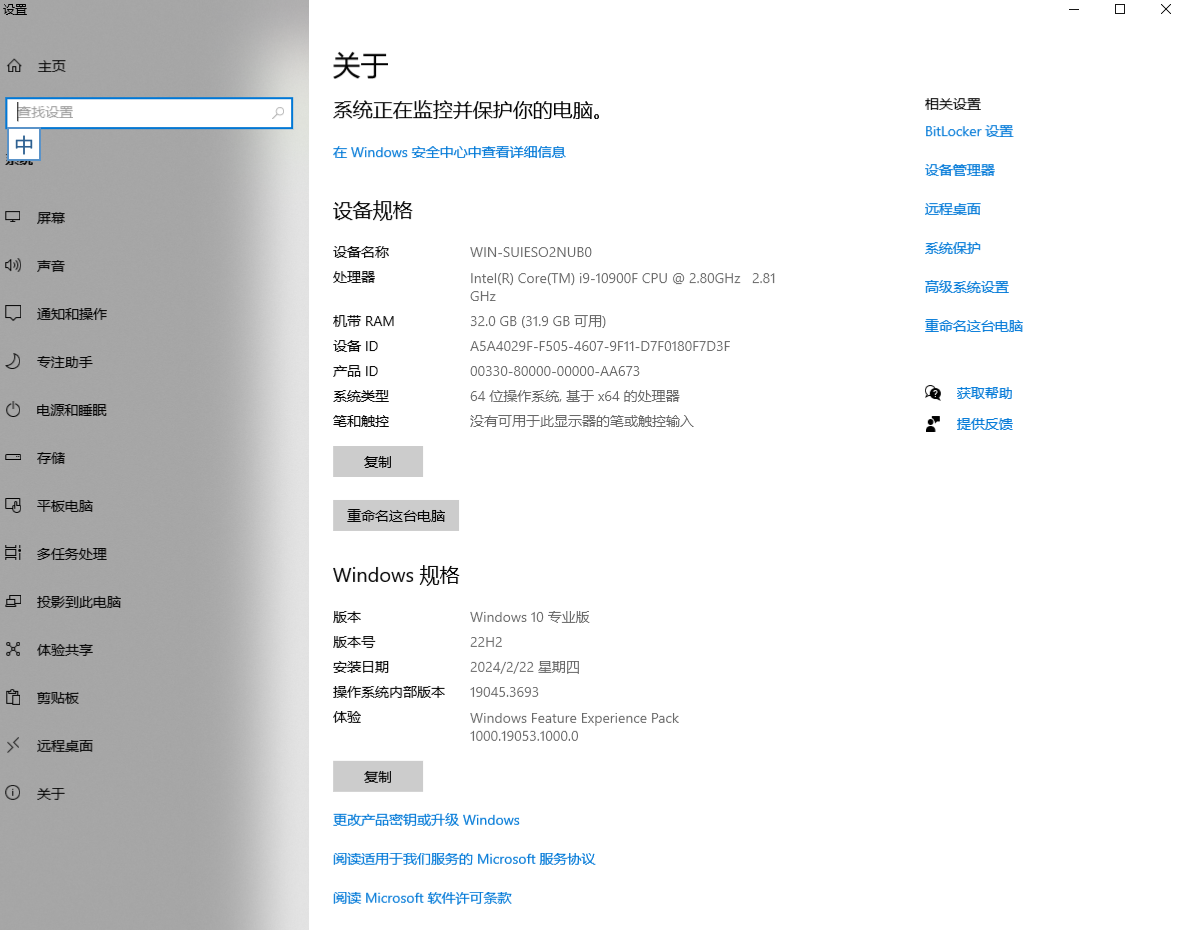The width and height of the screenshot is (1181, 930).
Task: Open the 声音 settings page
Action: click(x=51, y=266)
